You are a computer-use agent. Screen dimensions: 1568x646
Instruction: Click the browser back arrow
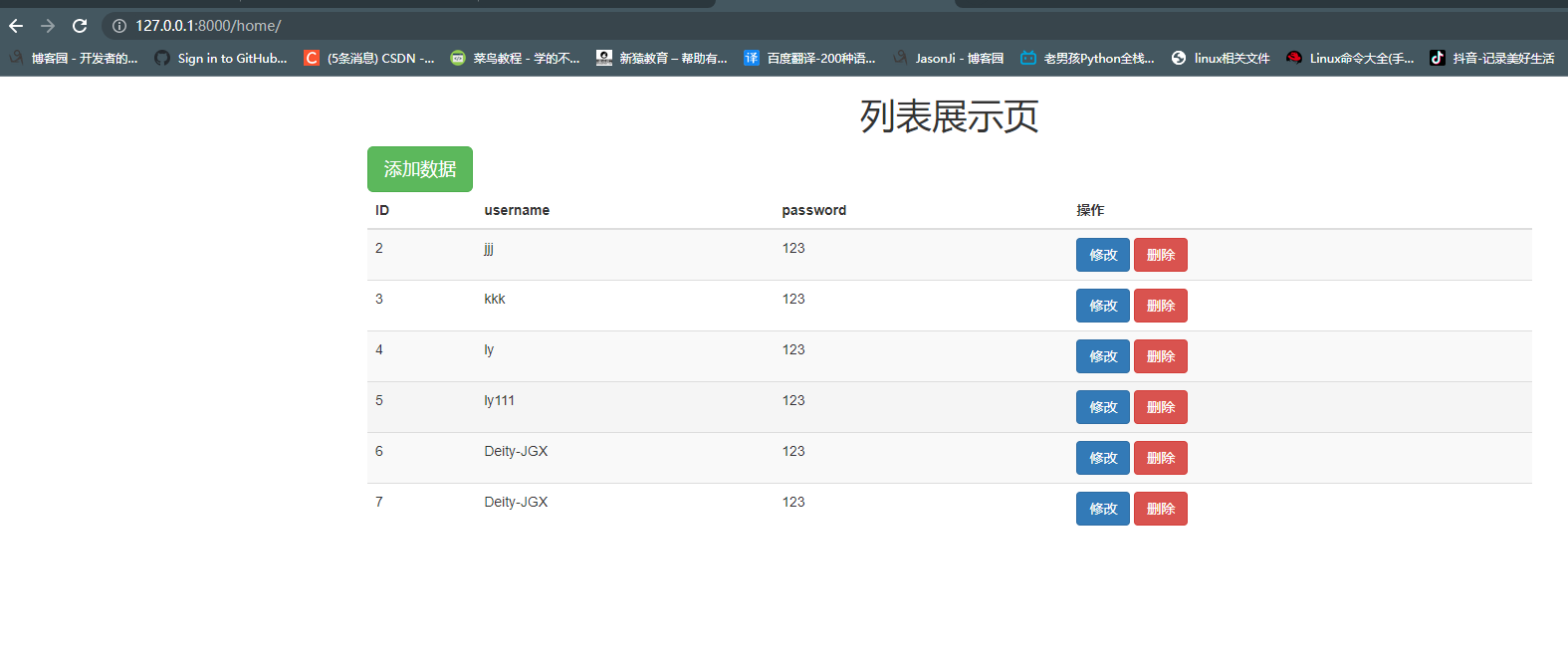pos(16,26)
